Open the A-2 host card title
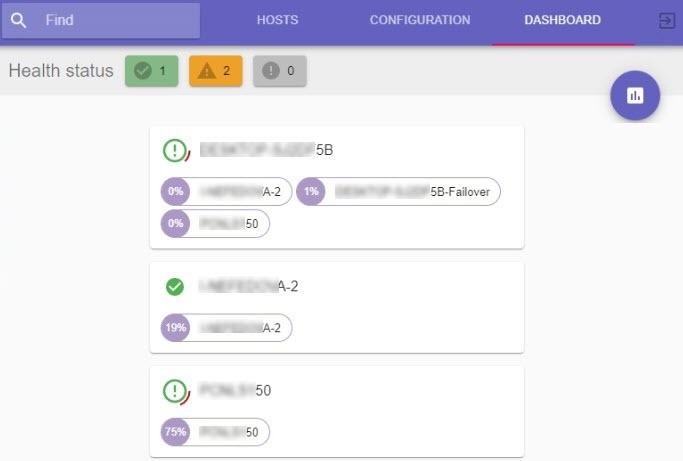This screenshot has height=461, width=683. (x=248, y=287)
